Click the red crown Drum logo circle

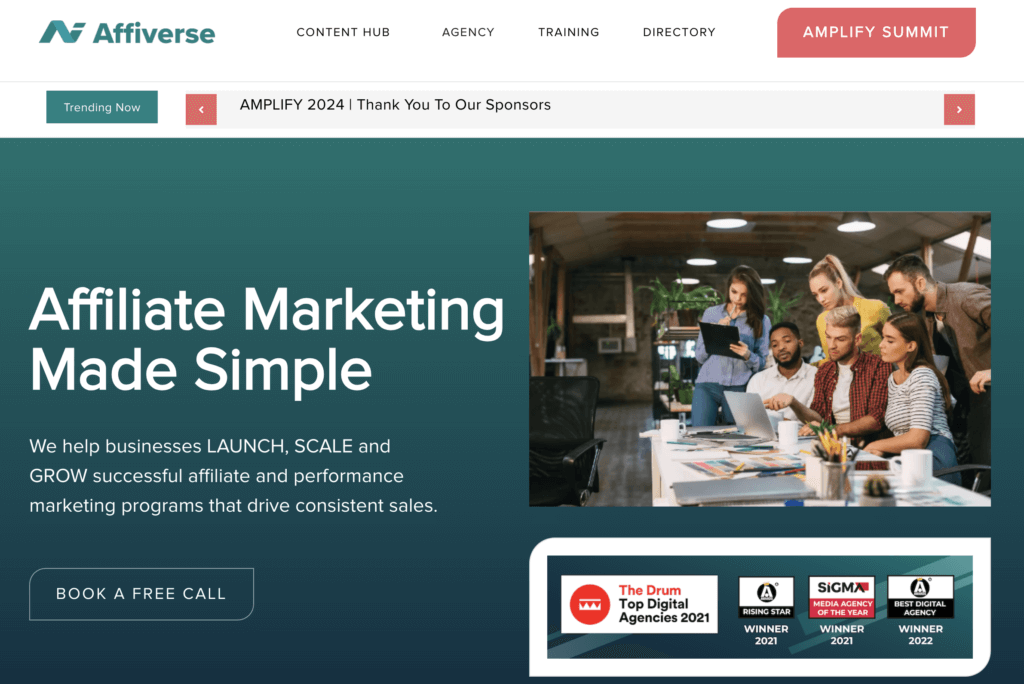pyautogui.click(x=589, y=604)
